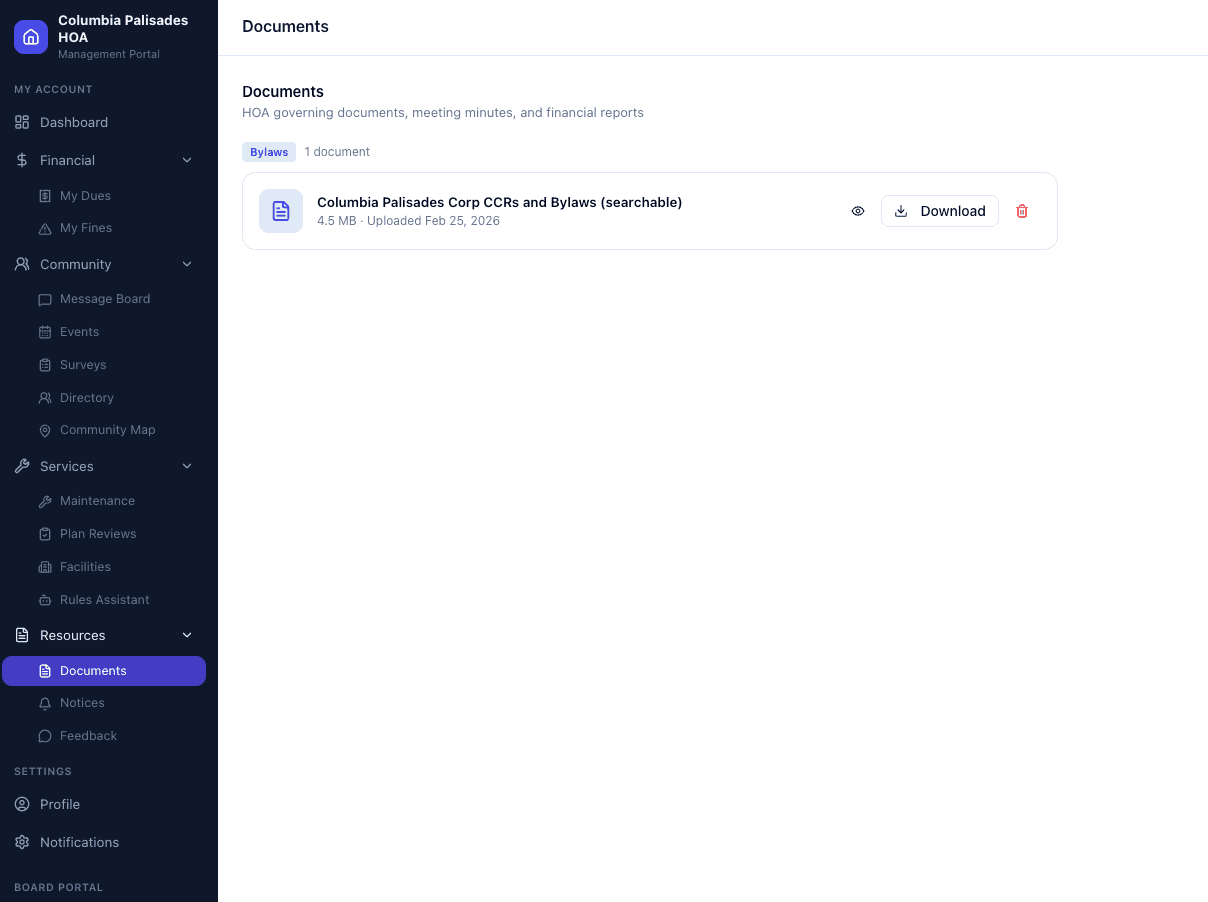
Task: Collapse the Resources section chevron
Action: 187,635
